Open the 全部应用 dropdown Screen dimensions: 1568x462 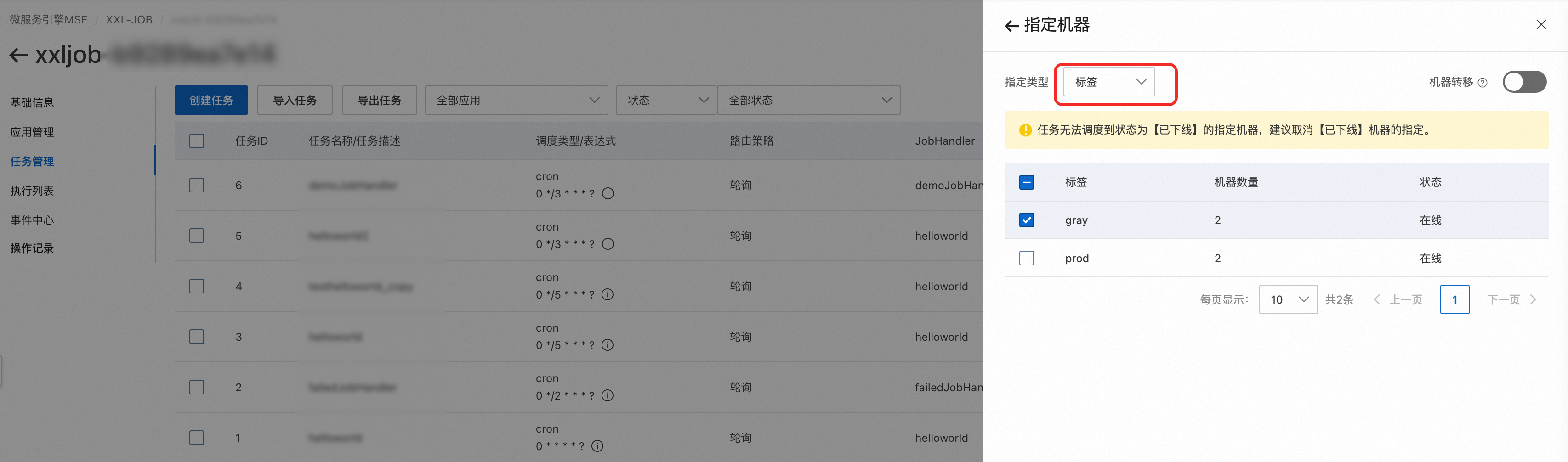(516, 100)
